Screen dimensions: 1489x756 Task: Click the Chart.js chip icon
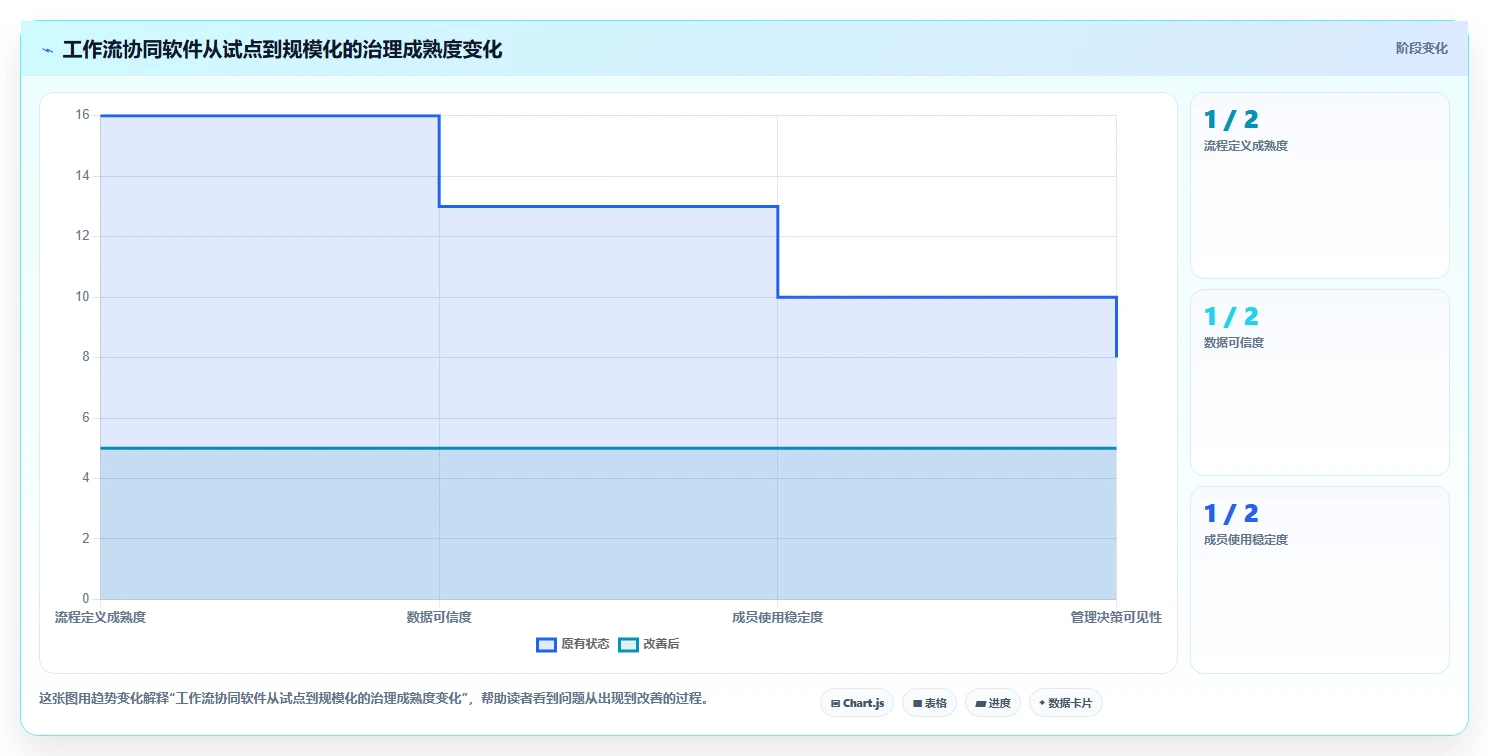pos(835,704)
